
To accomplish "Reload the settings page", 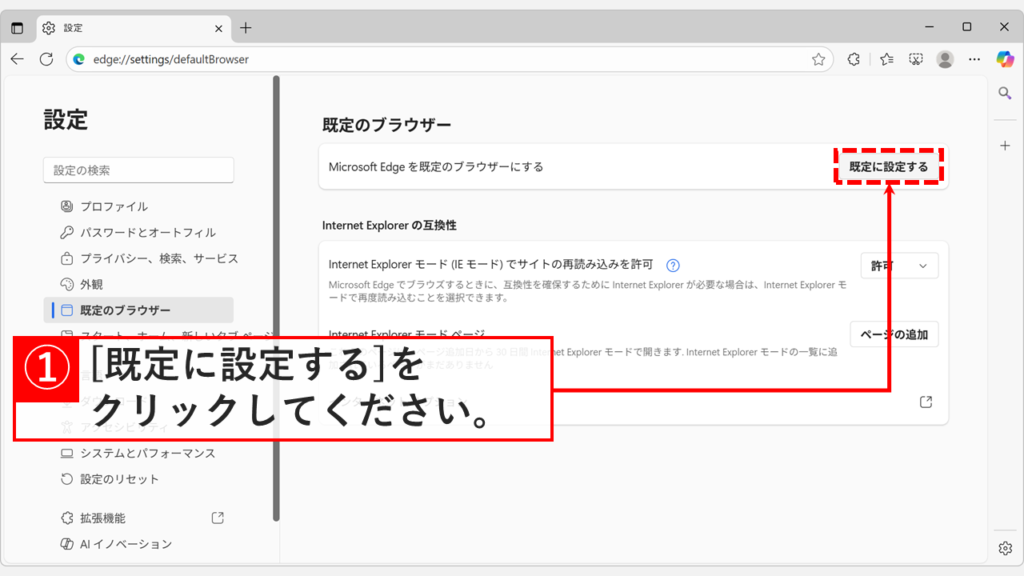I will [x=46, y=59].
